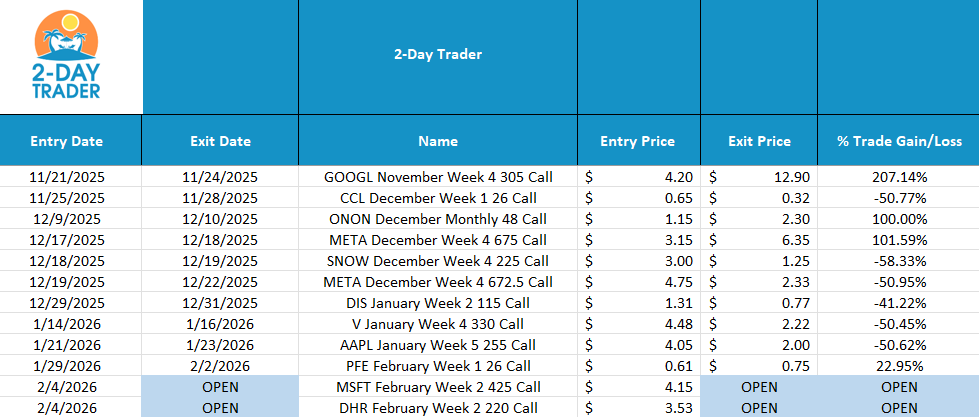Viewport: 979px width, 417px height.
Task: Click the Name column header
Action: 438,141
